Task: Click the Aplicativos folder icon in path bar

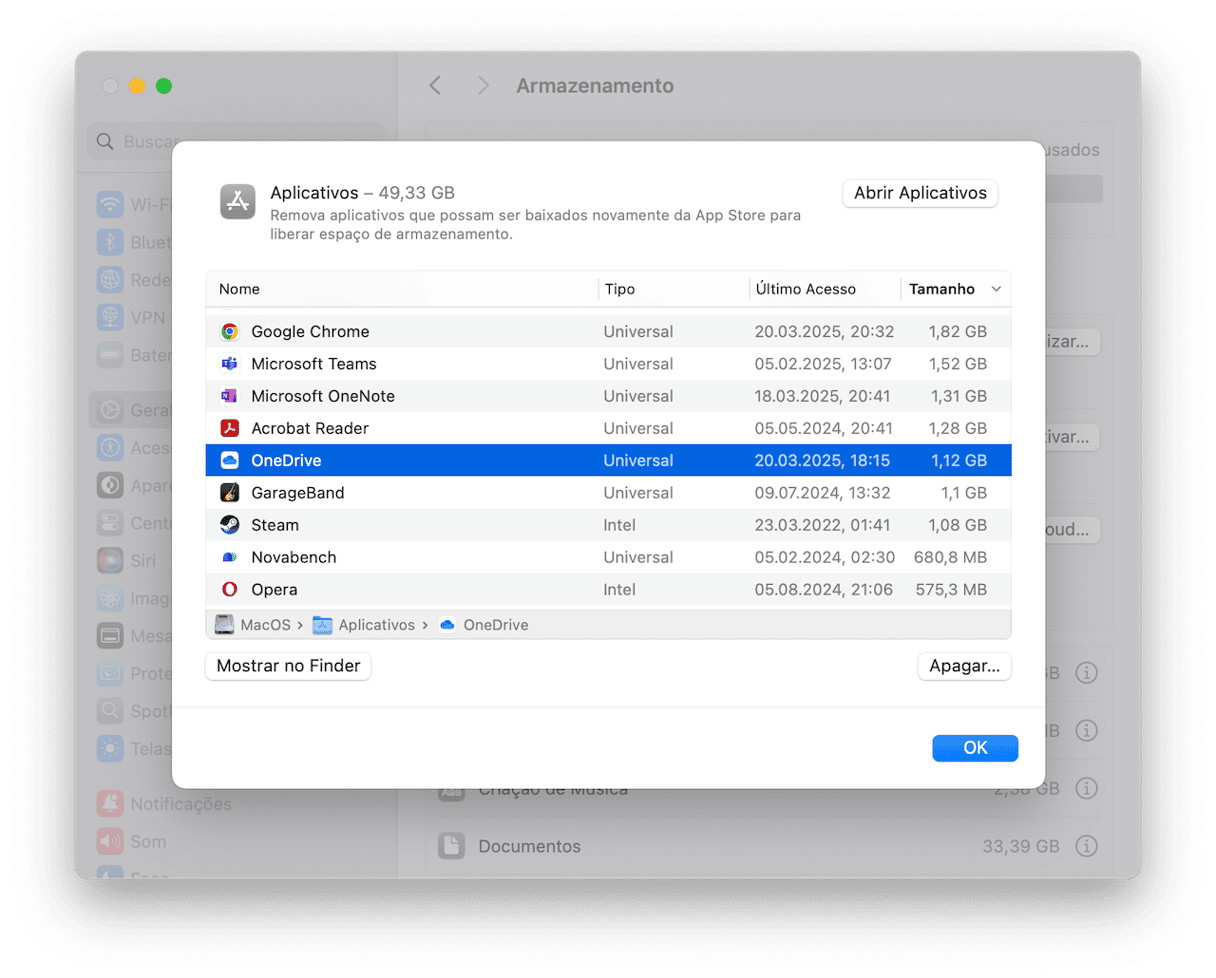Action: click(322, 625)
